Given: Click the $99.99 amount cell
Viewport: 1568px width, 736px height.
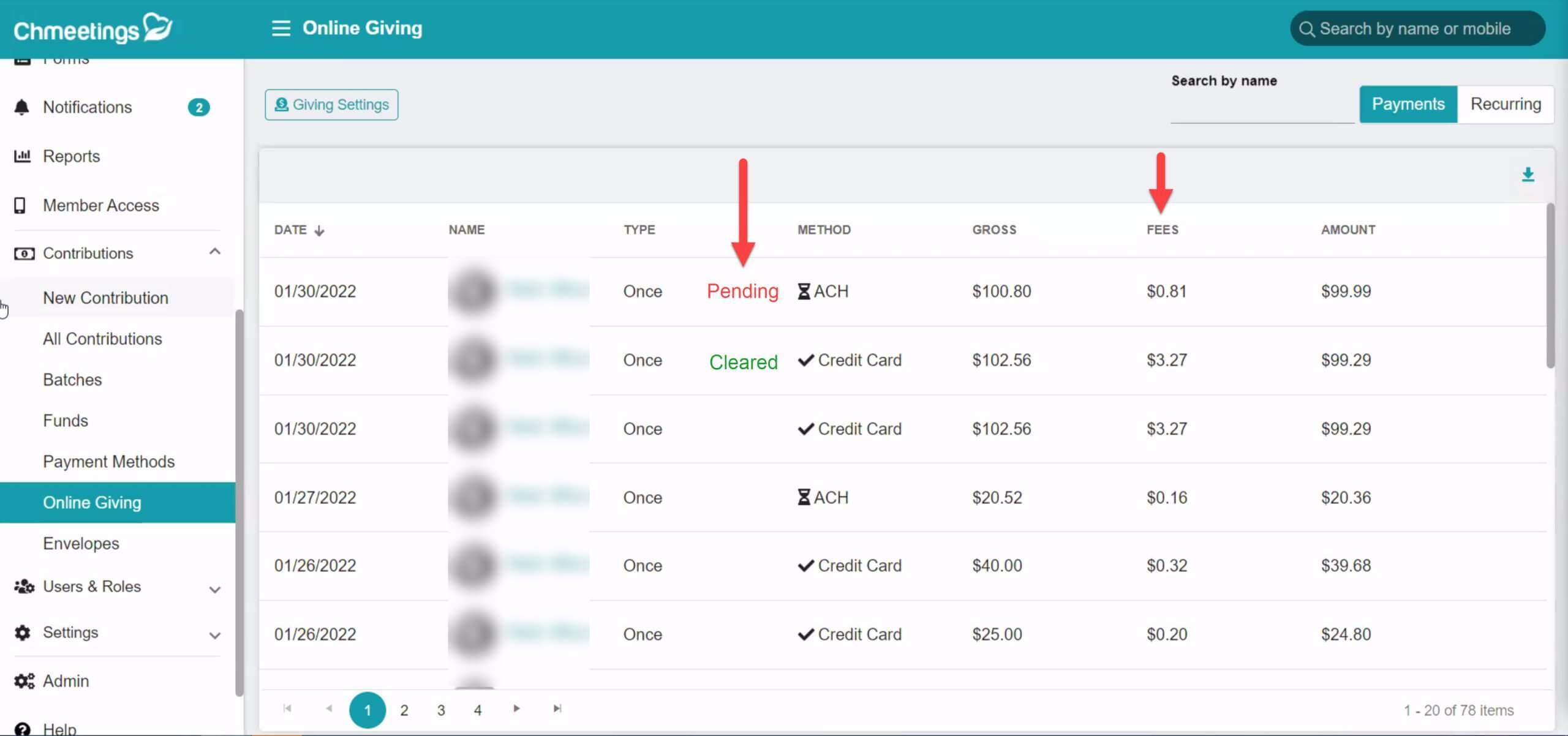Looking at the screenshot, I should click(x=1346, y=291).
